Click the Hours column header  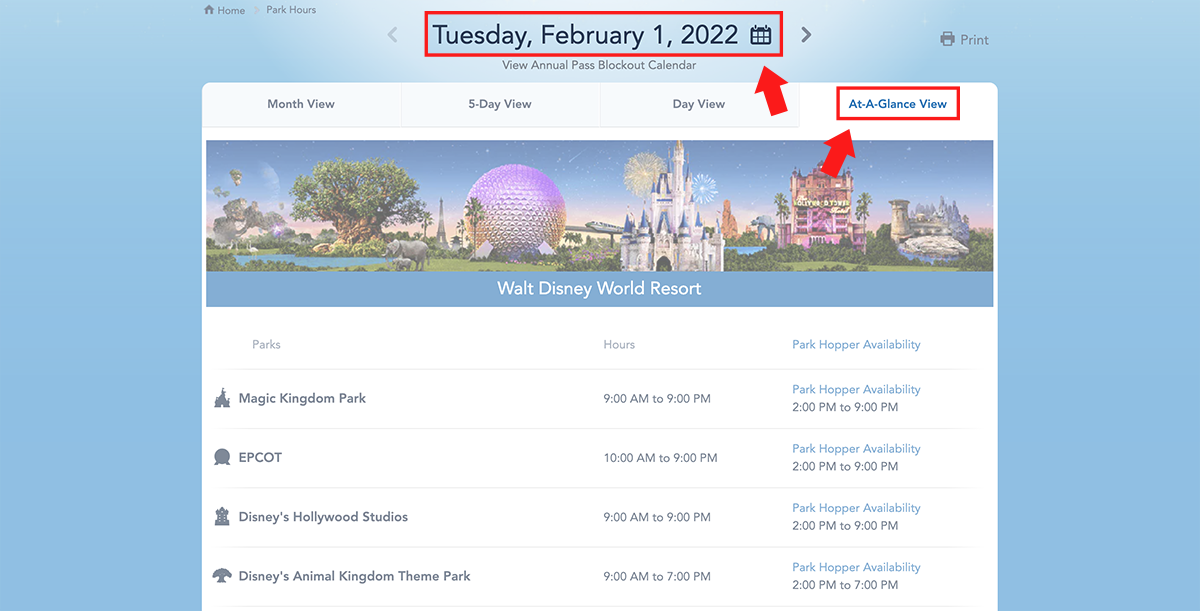(x=619, y=344)
